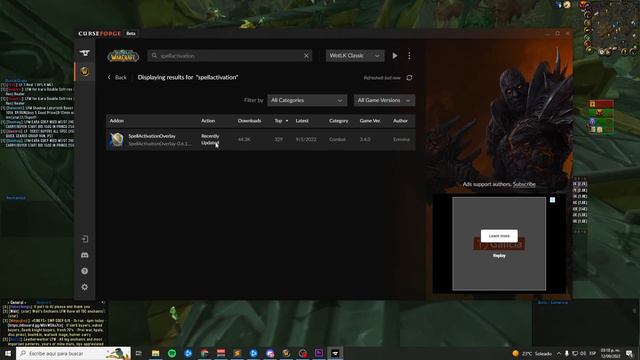The image size is (640, 360).
Task: Open File Explorer from the taskbar
Action: [156, 353]
